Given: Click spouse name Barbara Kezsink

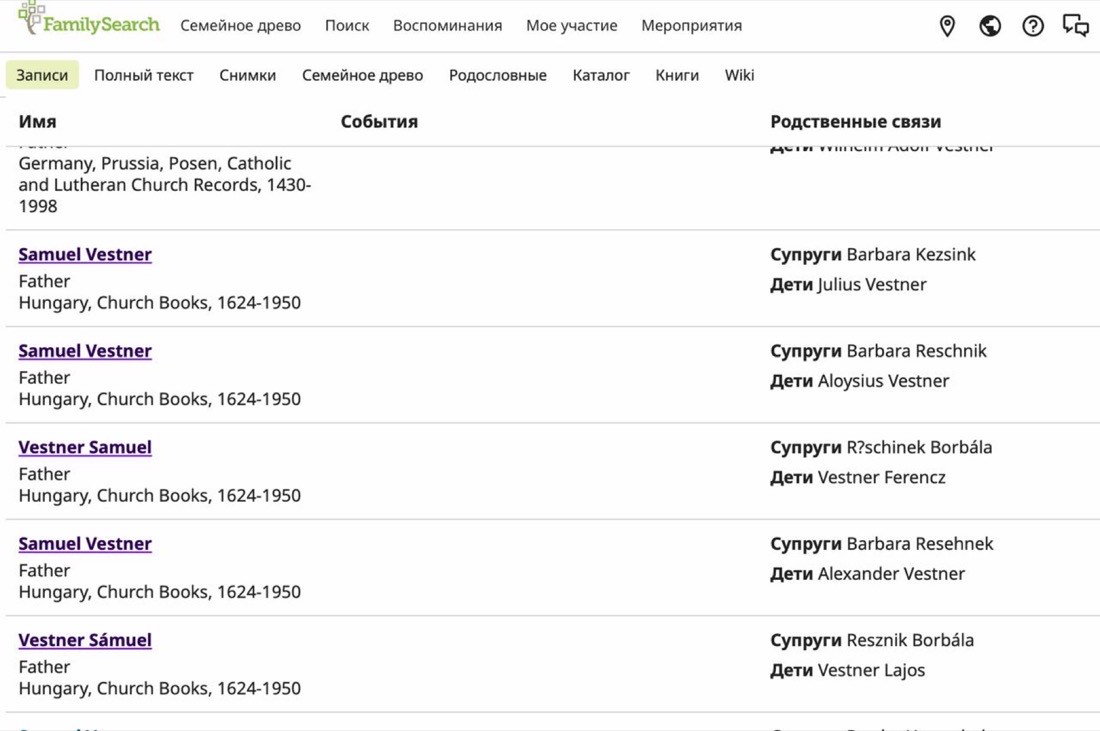Looking at the screenshot, I should [911, 255].
